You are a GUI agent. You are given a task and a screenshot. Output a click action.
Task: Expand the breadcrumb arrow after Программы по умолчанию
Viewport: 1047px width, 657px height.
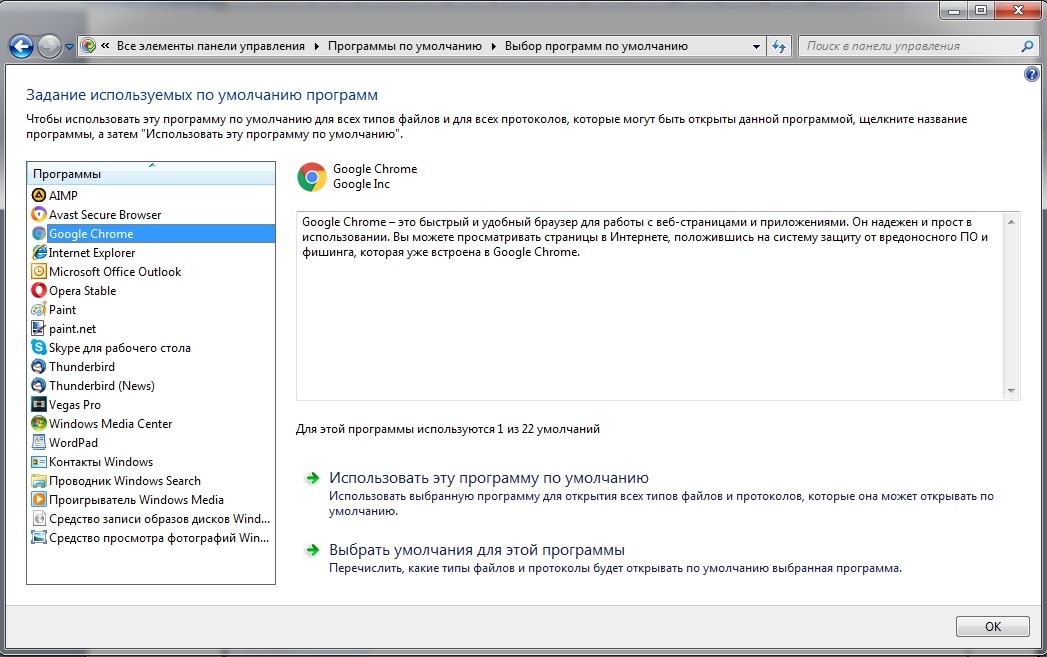click(493, 46)
